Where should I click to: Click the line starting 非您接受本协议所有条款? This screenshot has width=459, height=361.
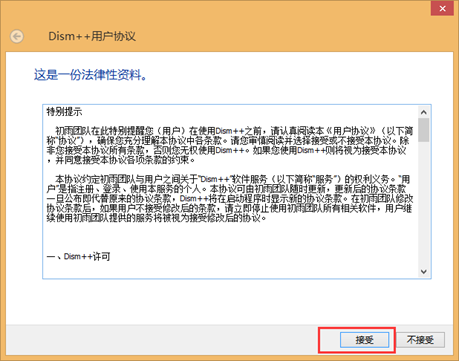226,150
